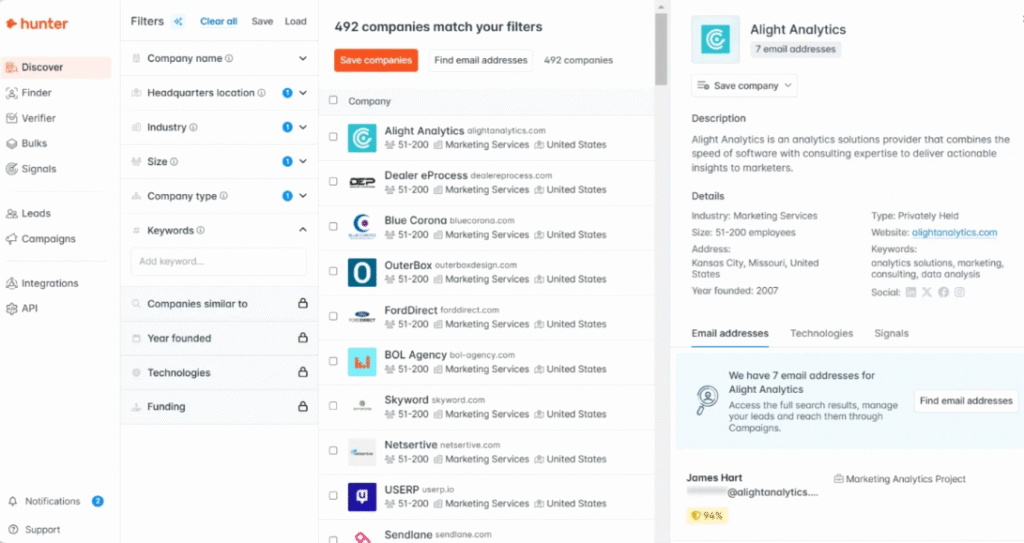The height and width of the screenshot is (543, 1024).
Task: Clear all filters
Action: pyautogui.click(x=218, y=22)
